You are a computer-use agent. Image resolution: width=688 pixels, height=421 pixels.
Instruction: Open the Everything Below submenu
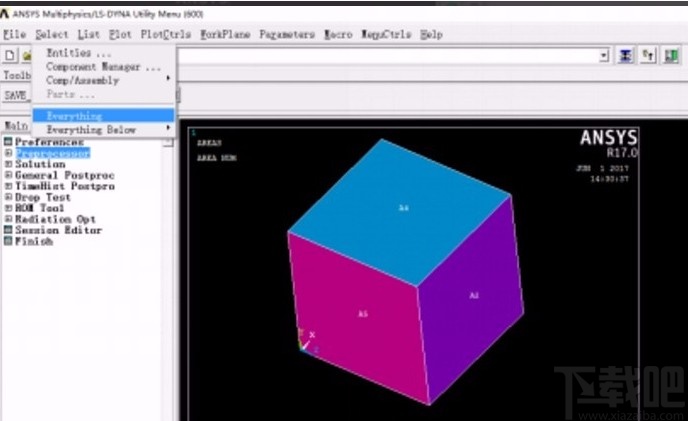104,130
